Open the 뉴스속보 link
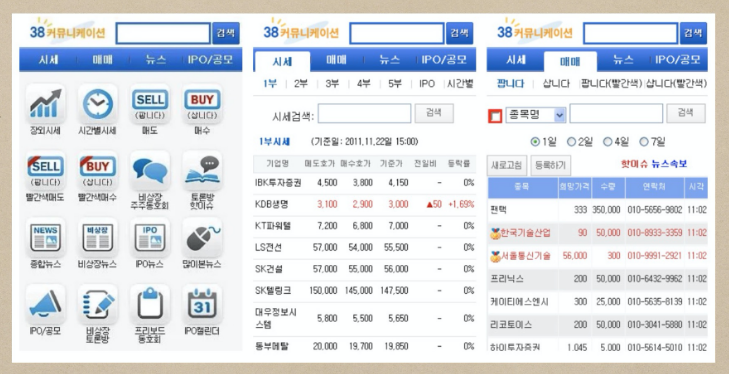This screenshot has width=729, height=374. tap(669, 164)
